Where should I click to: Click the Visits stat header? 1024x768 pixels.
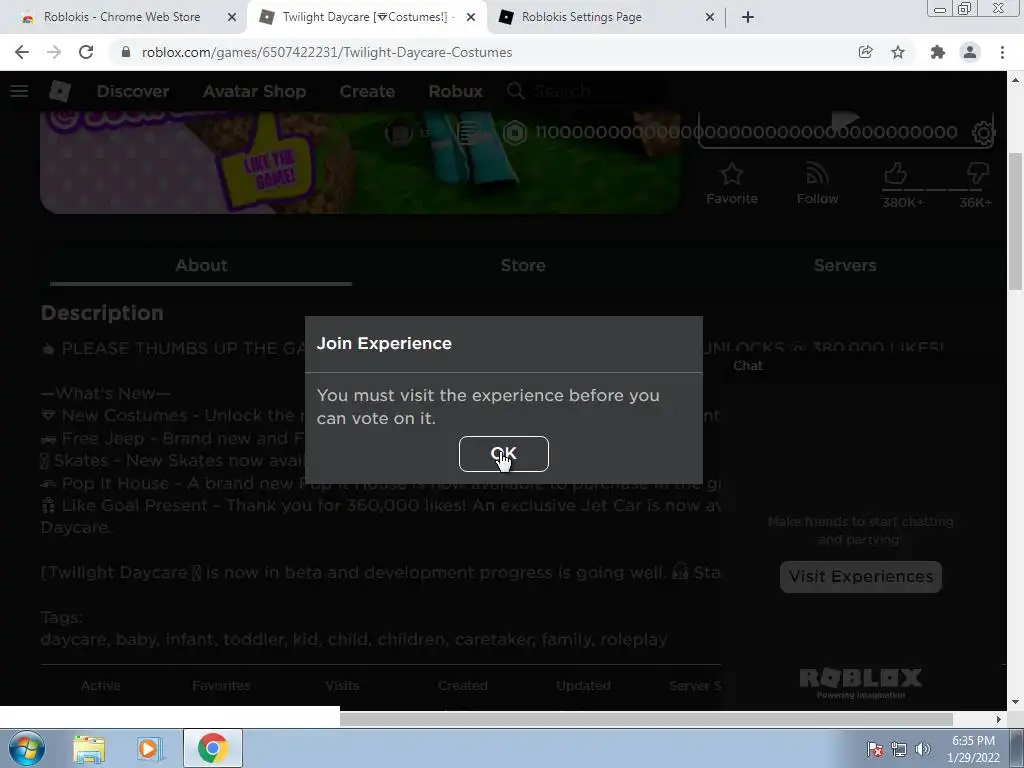coord(342,686)
